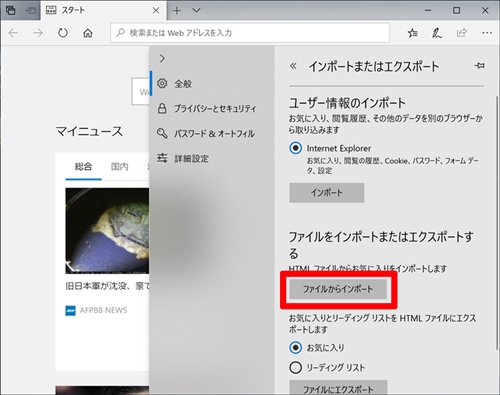The height and width of the screenshot is (395, 500).
Task: Click the ユーザー情報のインポート heading
Action: click(347, 103)
